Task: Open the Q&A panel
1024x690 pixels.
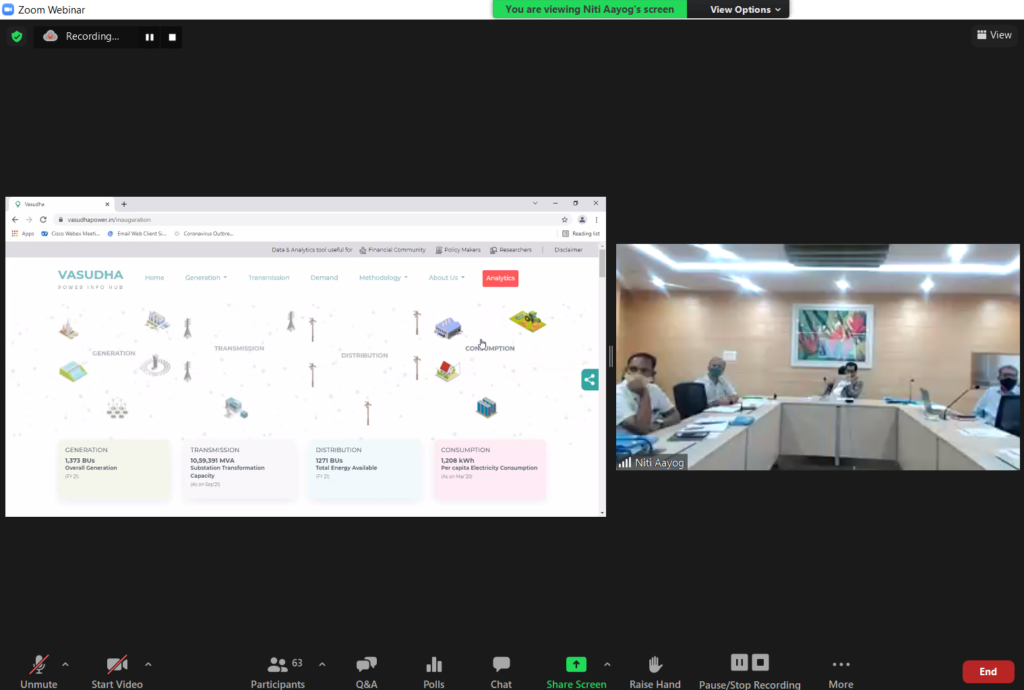Action: (366, 672)
